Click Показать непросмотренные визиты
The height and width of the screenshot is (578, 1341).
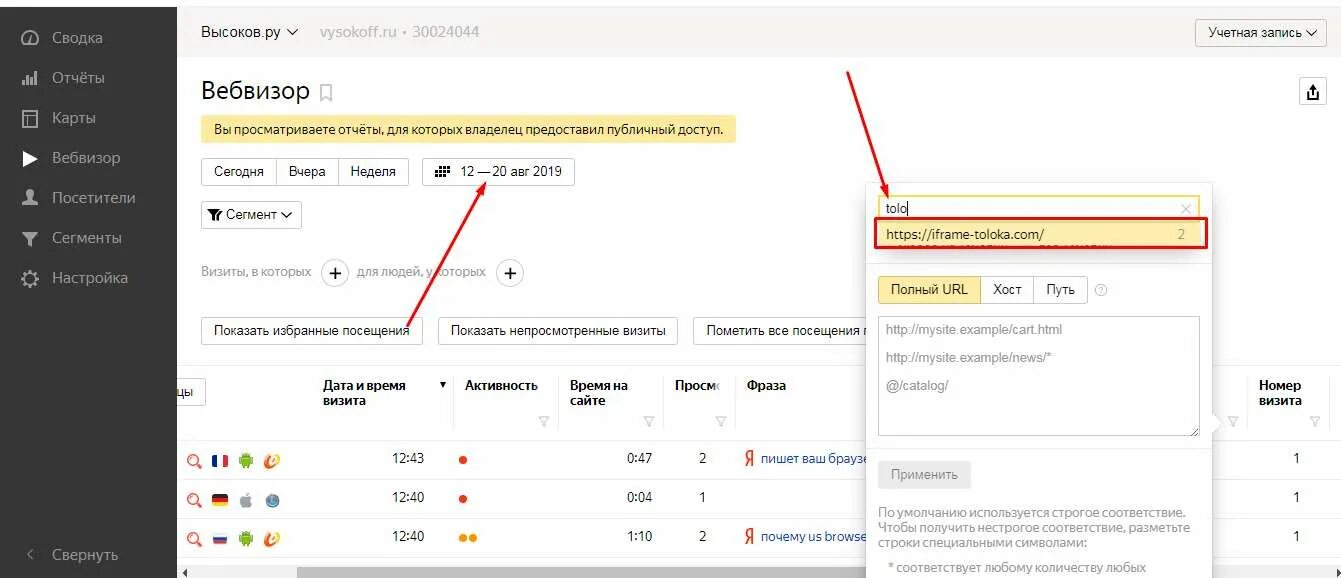(558, 331)
